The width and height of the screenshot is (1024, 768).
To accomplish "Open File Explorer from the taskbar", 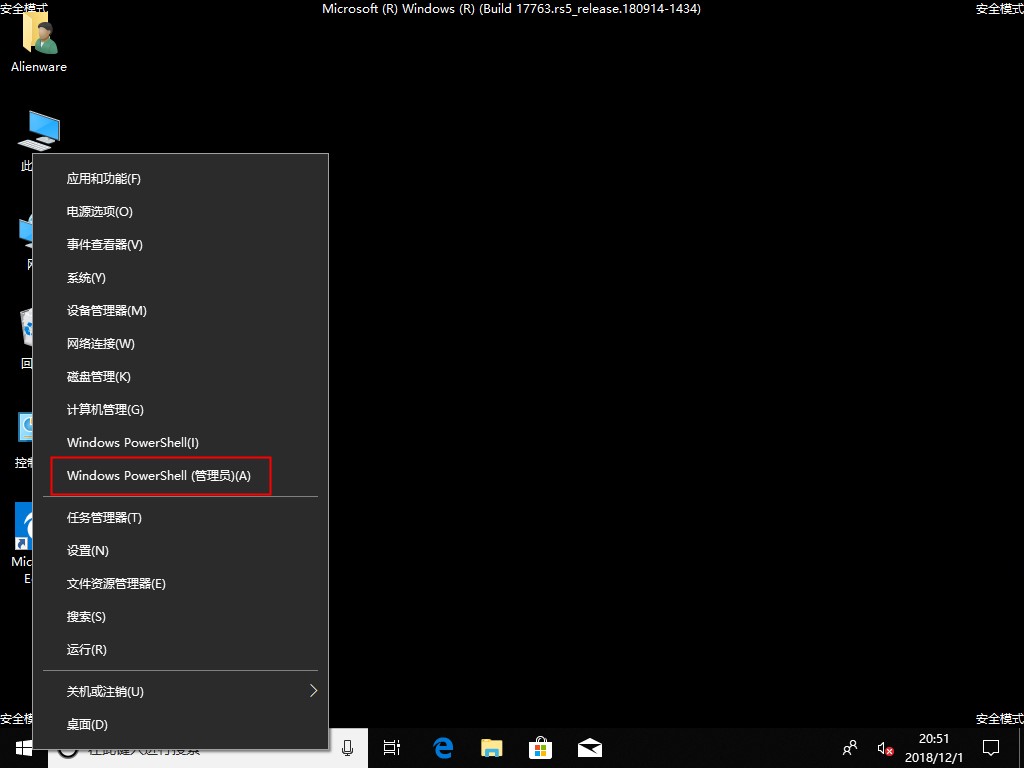I will pos(491,747).
